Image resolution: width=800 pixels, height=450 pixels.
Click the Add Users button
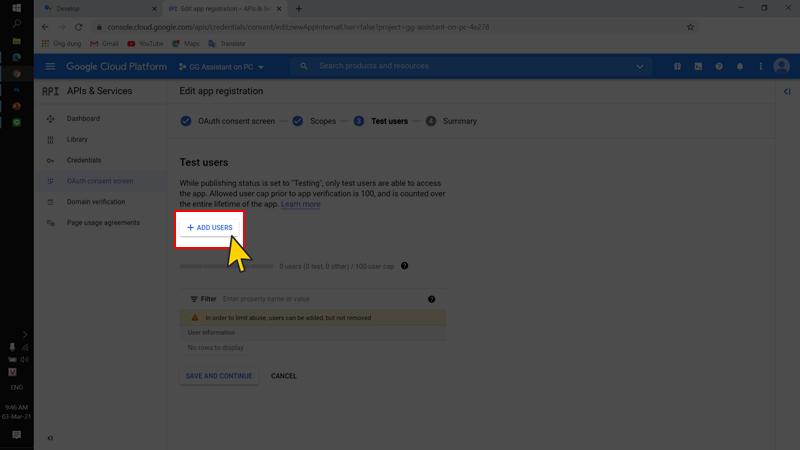point(210,228)
